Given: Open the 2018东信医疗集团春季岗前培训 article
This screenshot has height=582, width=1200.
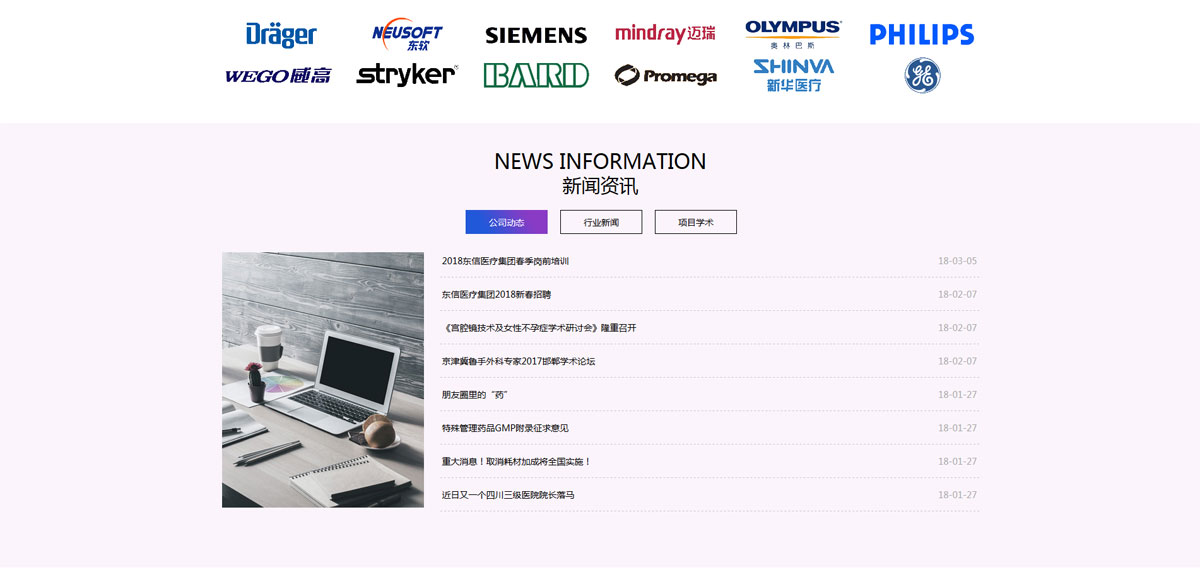Looking at the screenshot, I should 505,261.
